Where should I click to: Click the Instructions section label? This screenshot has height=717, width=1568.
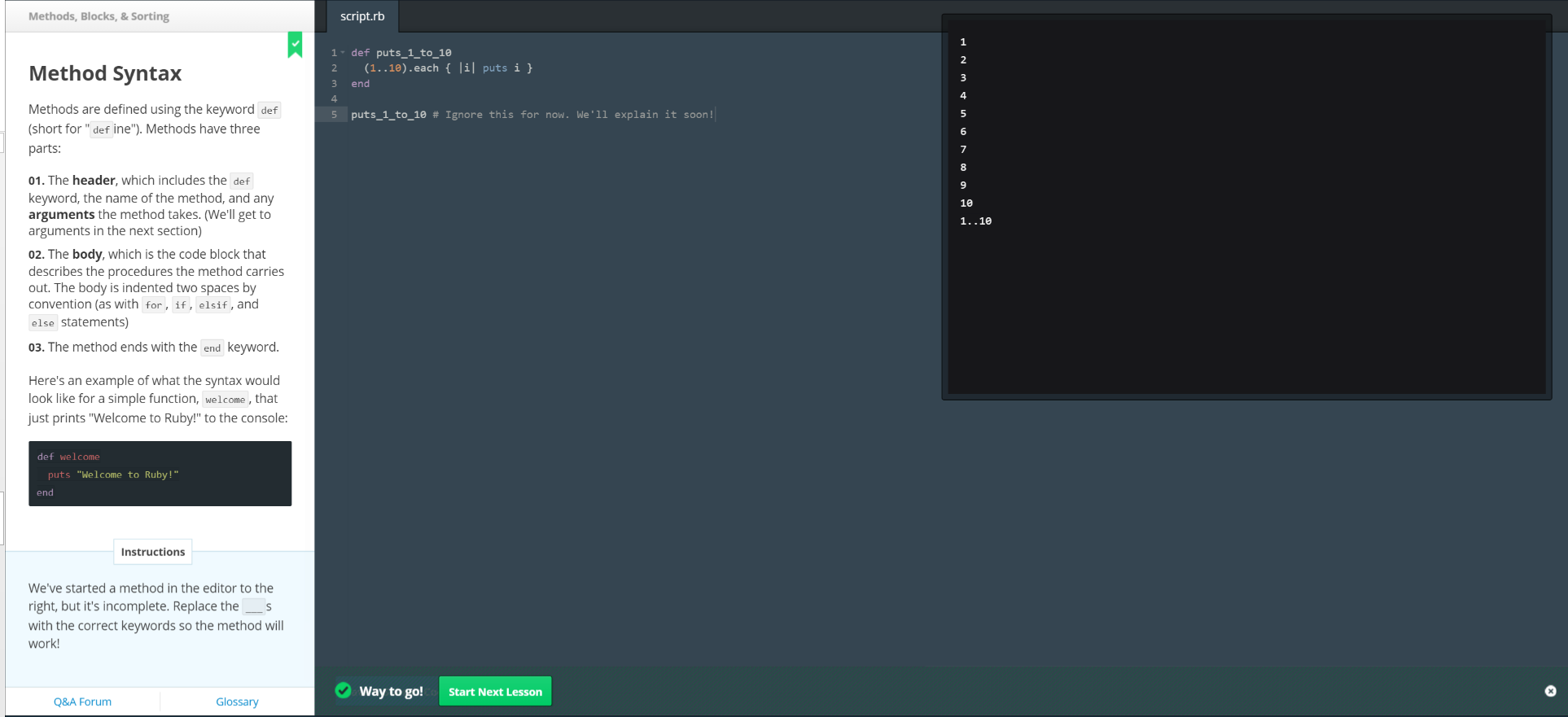point(153,552)
